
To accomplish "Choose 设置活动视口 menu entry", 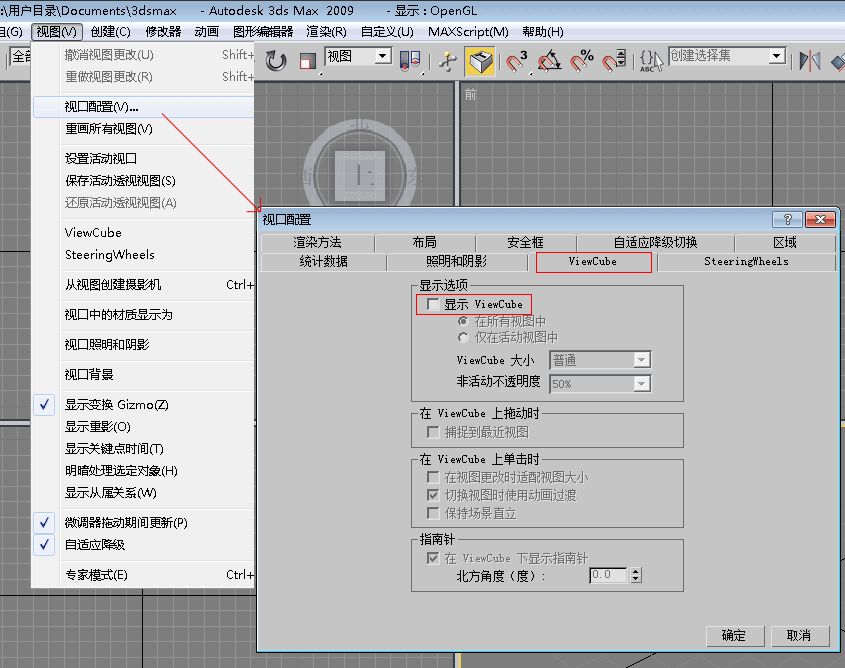I will (144, 158).
